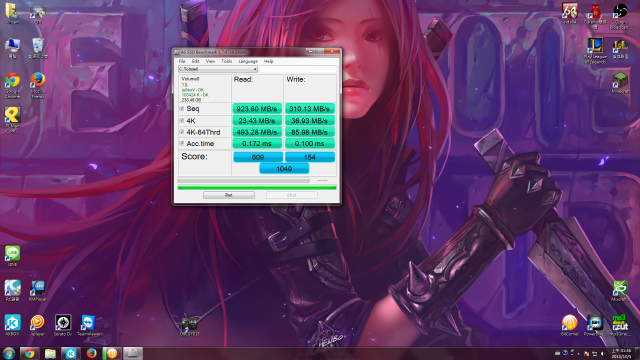The width and height of the screenshot is (640, 360).
Task: Select the 4K read result 23.43 MB/s
Action: click(257, 120)
